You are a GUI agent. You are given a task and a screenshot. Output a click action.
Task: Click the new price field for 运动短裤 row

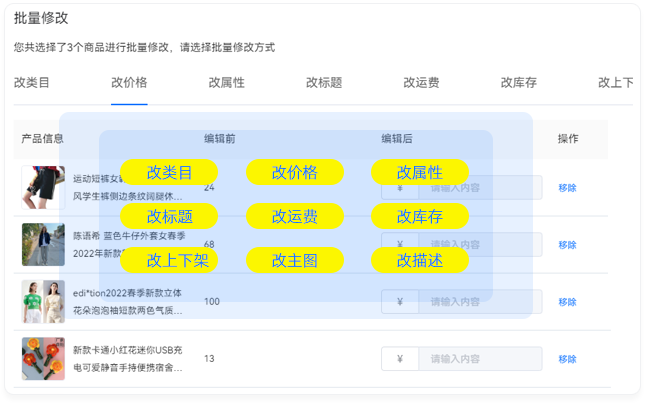pyautogui.click(x=480, y=188)
